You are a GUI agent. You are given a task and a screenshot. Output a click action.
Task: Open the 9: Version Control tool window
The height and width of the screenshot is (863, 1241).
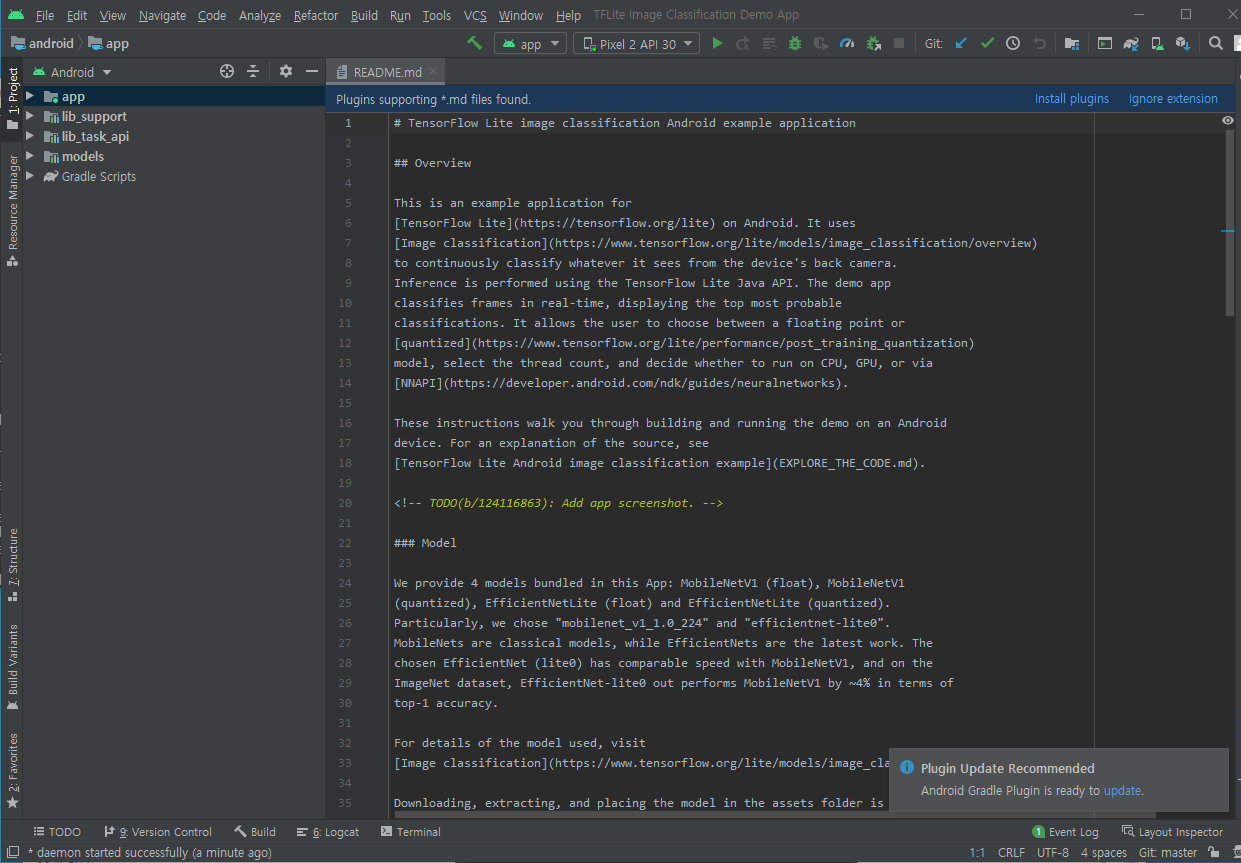[x=158, y=831]
